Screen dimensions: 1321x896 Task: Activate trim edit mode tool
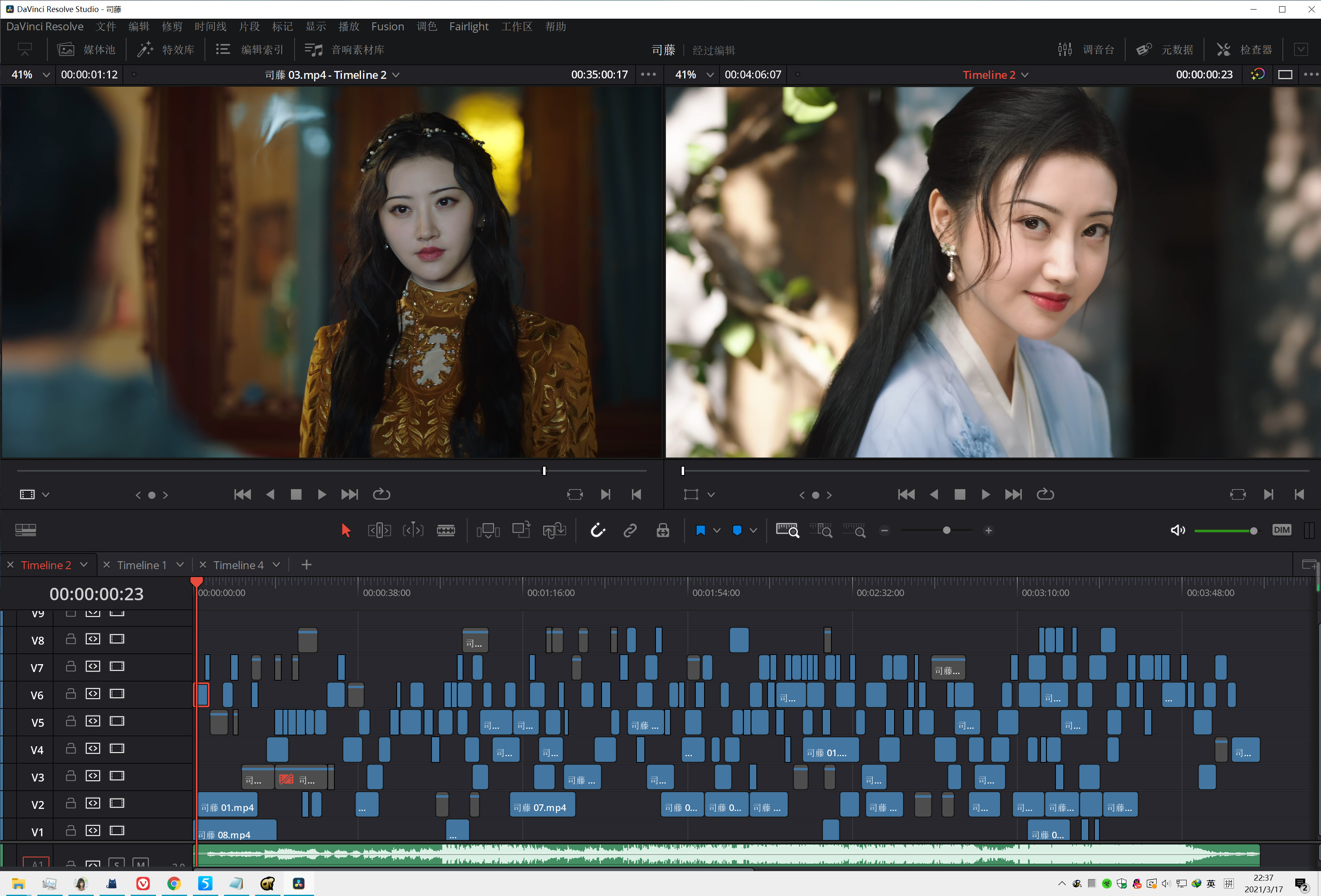pos(379,530)
